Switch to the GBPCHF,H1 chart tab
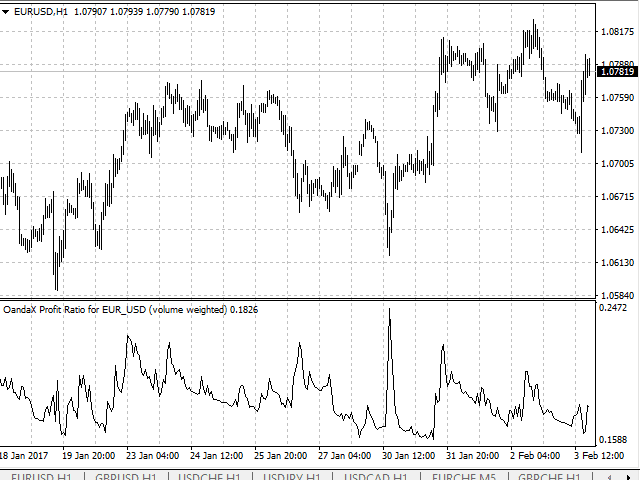The height and width of the screenshot is (480, 640). click(549, 476)
